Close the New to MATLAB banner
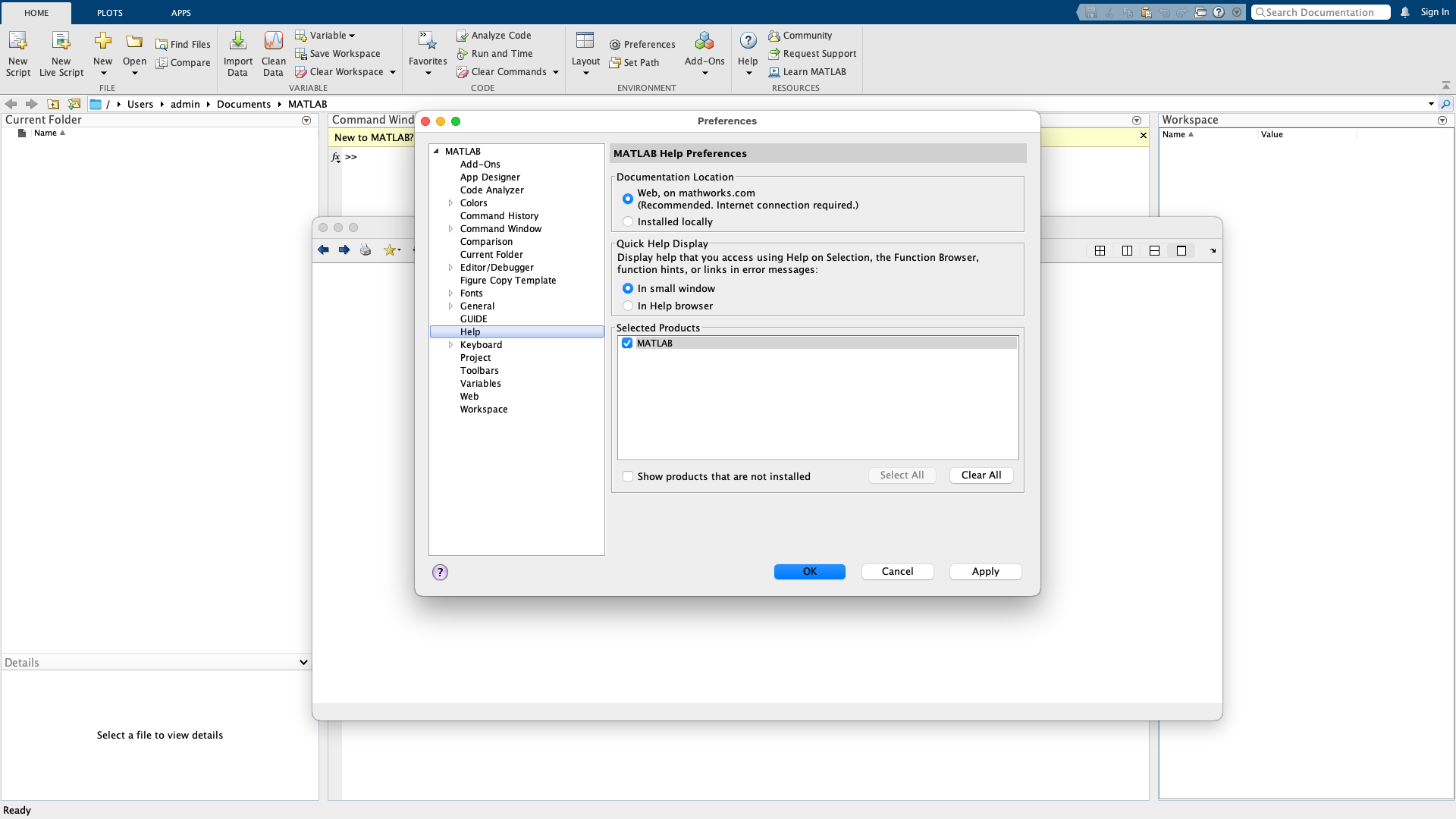The height and width of the screenshot is (819, 1456). 1143,136
